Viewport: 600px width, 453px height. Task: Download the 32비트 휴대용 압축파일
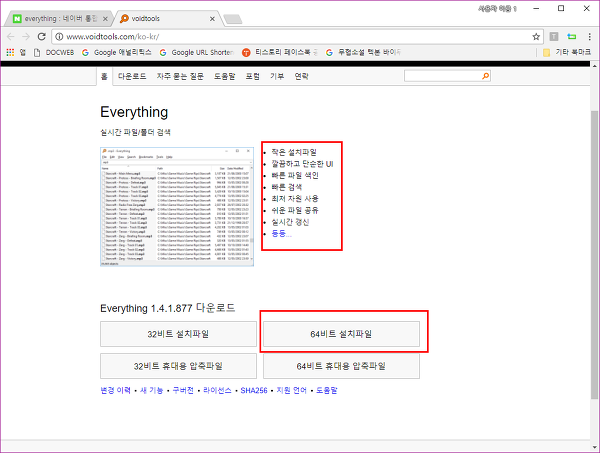coord(178,366)
